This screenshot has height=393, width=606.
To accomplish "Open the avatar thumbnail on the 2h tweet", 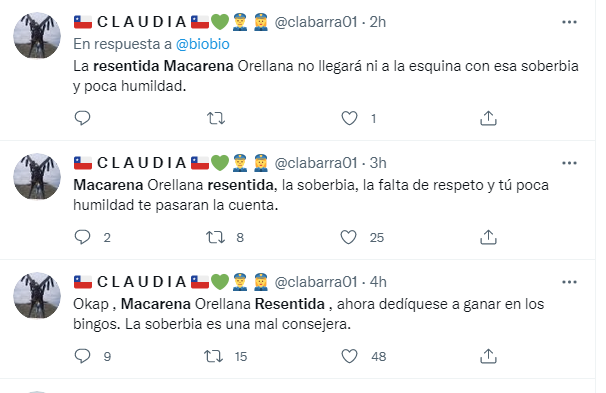I will [x=37, y=35].
